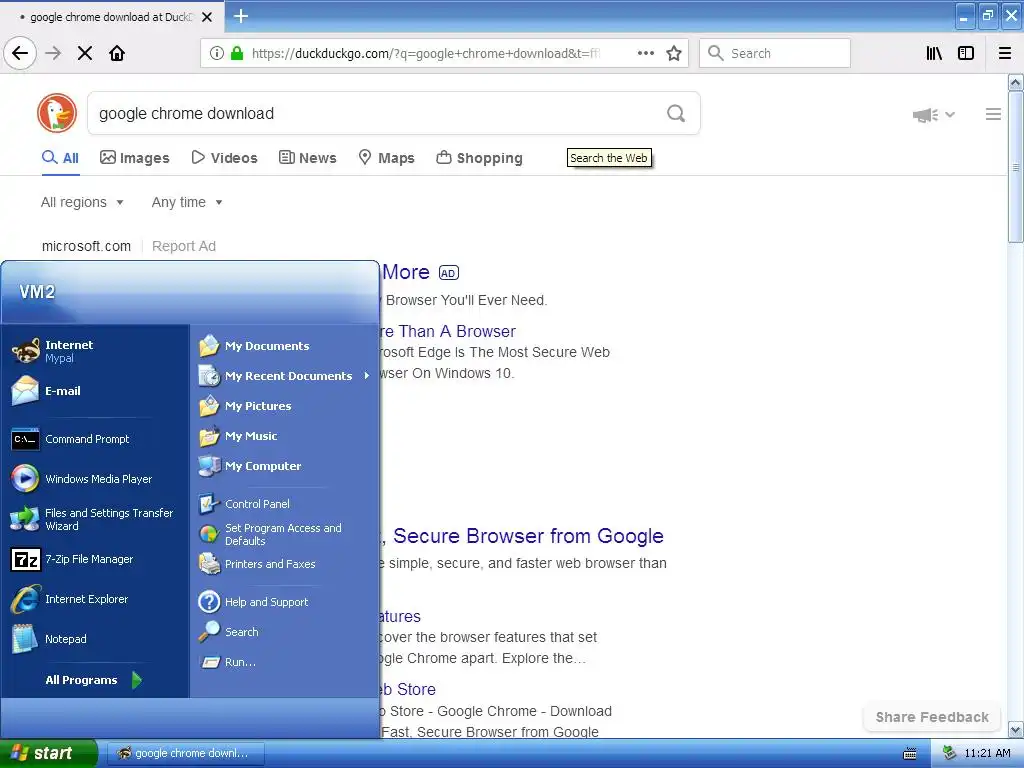
Task: Click the taskbar clock 11:21 AM
Action: coord(987,753)
